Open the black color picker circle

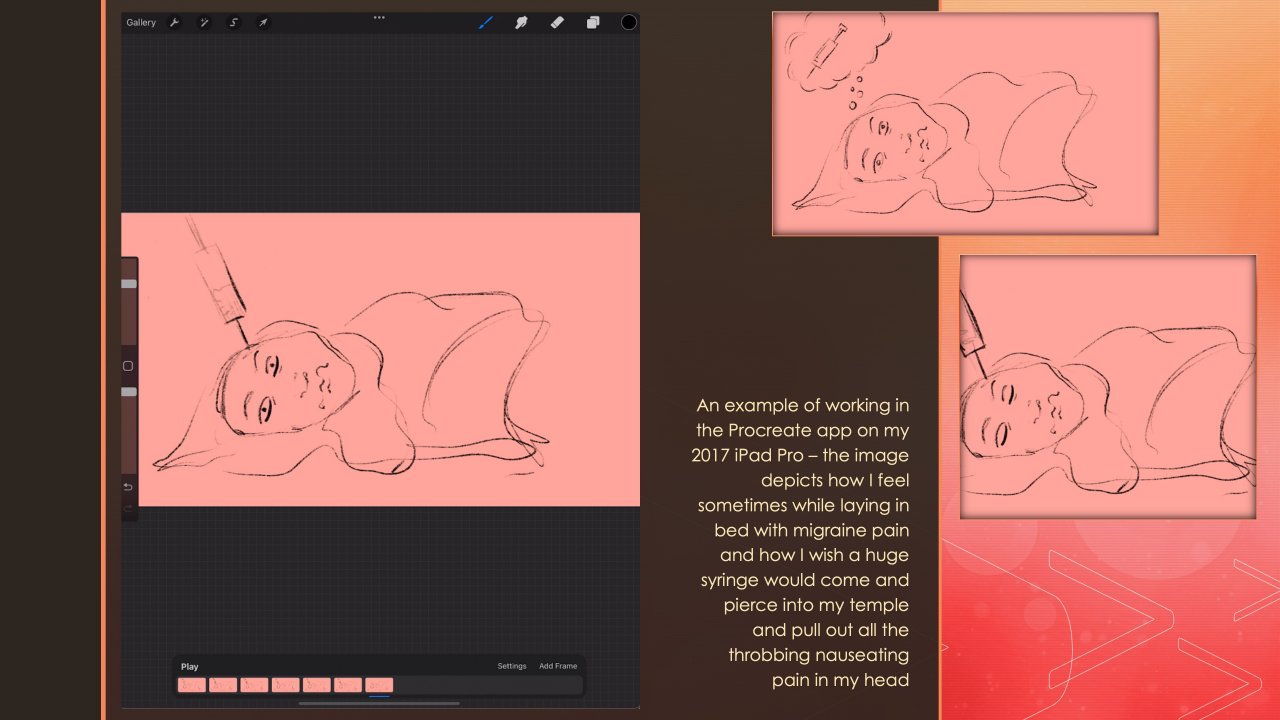(628, 22)
